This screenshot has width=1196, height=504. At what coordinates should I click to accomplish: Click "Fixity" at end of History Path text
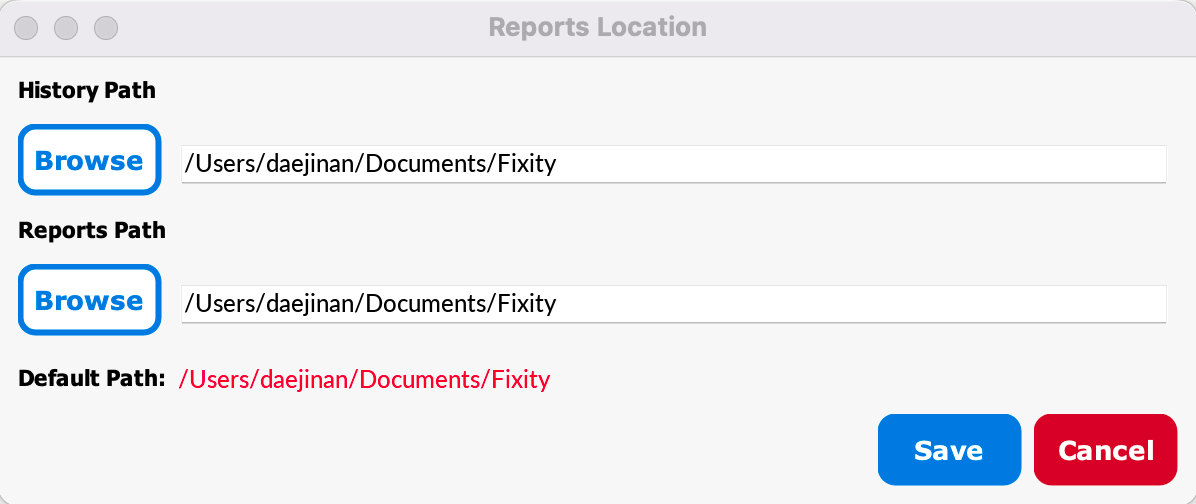pos(526,165)
